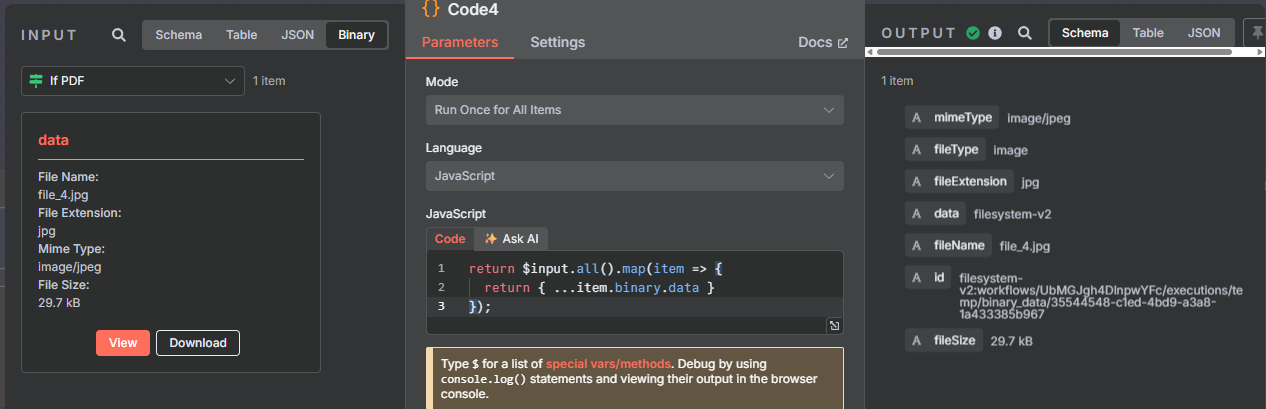Open the Ask AI tab
Image resolution: width=1266 pixels, height=409 pixels.
511,239
